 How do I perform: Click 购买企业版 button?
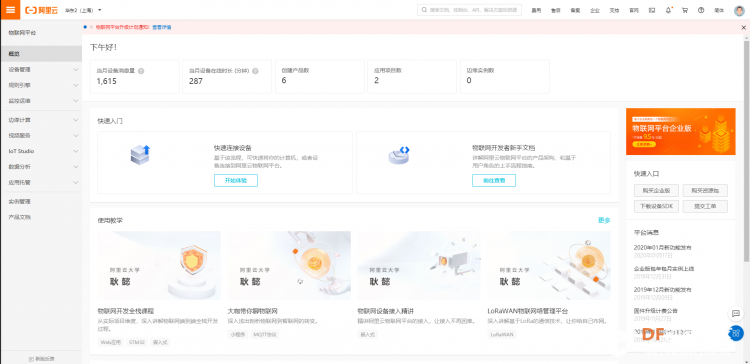(656, 190)
